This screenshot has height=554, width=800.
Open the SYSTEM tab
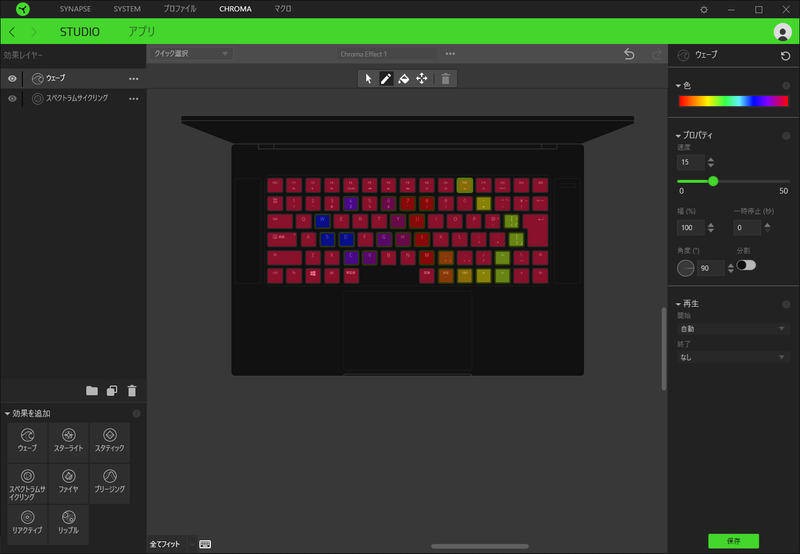pos(127,9)
